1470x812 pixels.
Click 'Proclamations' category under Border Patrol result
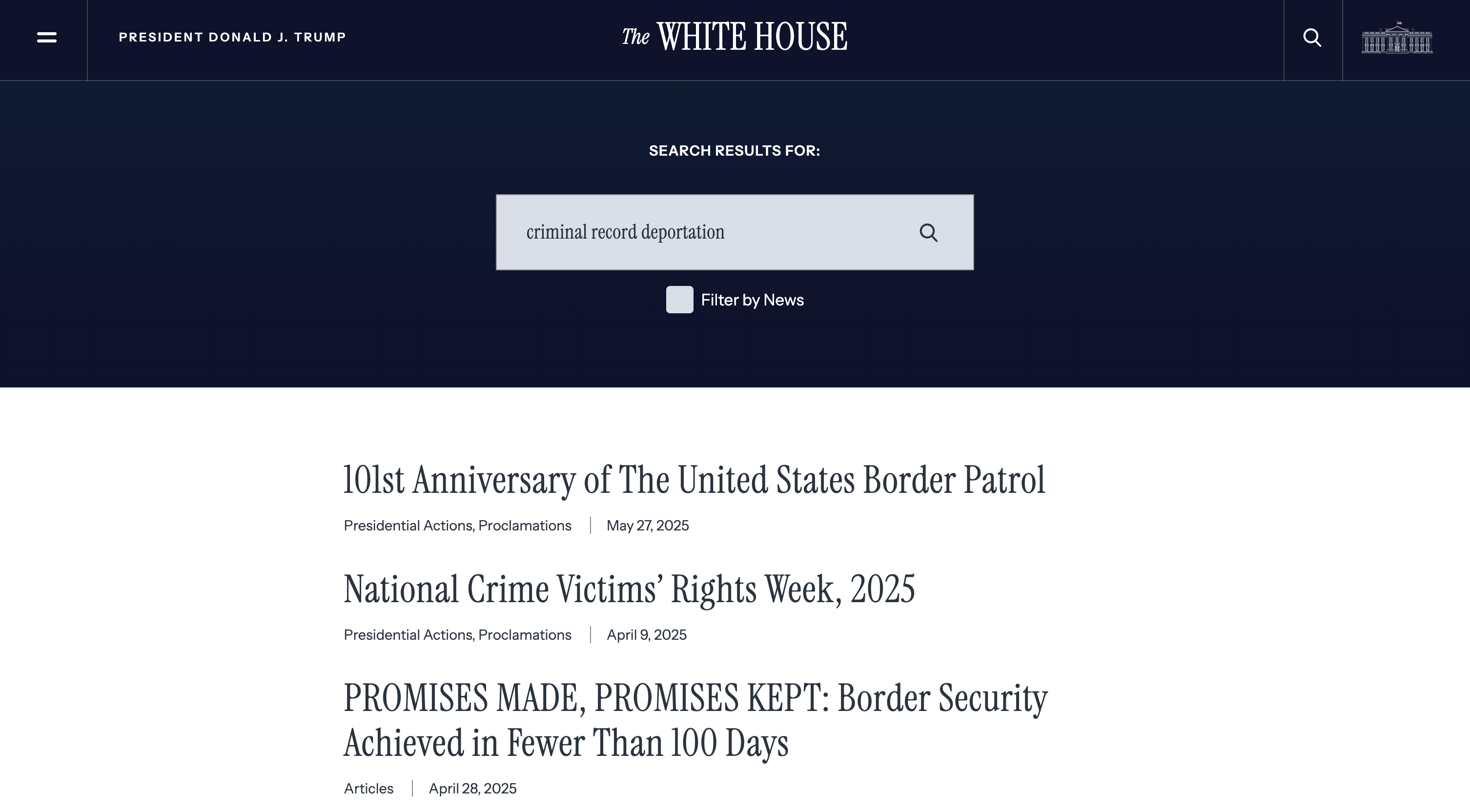(x=525, y=526)
